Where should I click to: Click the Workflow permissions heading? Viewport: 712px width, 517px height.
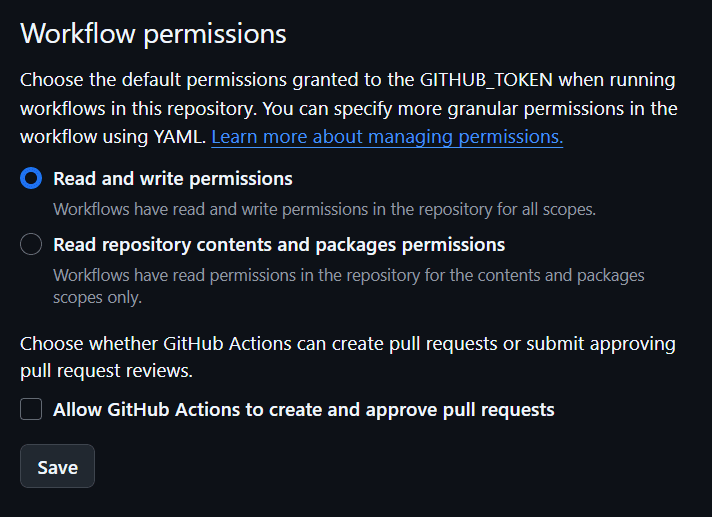(153, 34)
